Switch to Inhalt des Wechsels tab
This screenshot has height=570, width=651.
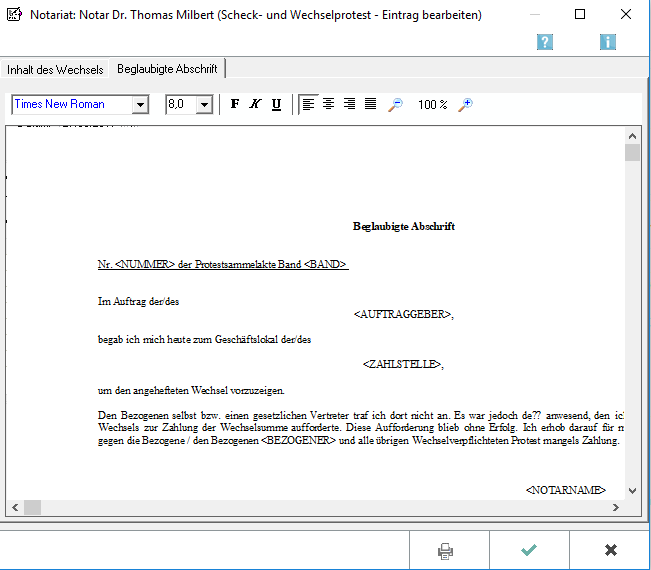click(55, 69)
